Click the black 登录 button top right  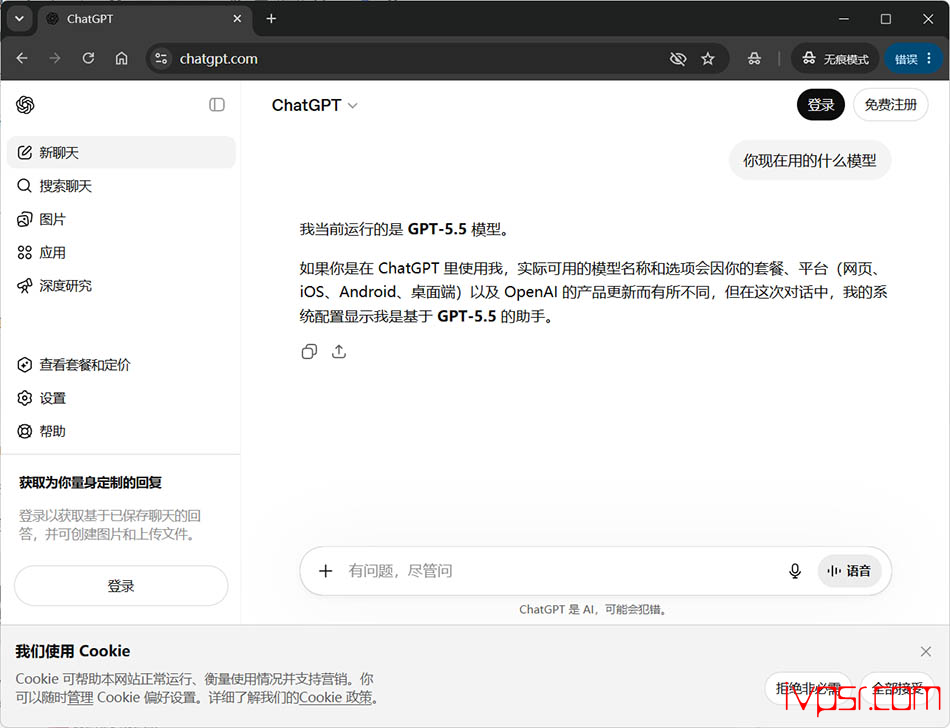click(820, 105)
